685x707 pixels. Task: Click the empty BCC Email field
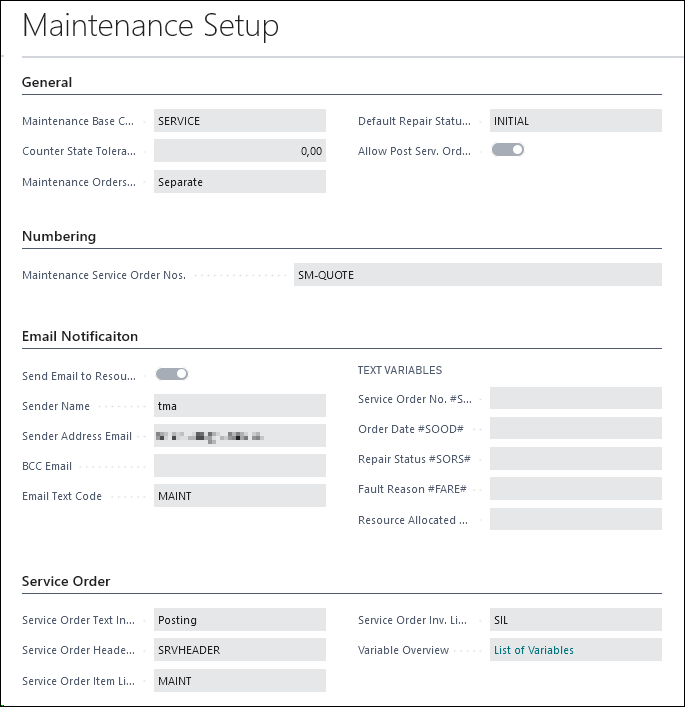[239, 465]
